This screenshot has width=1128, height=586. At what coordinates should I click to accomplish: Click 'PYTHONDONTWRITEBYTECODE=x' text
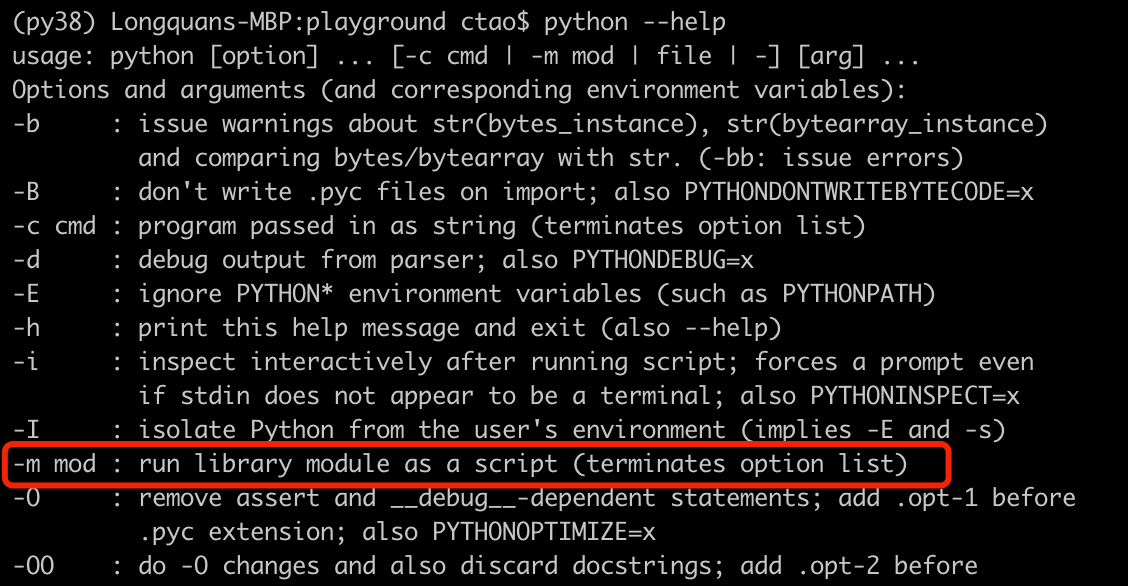coord(859,192)
